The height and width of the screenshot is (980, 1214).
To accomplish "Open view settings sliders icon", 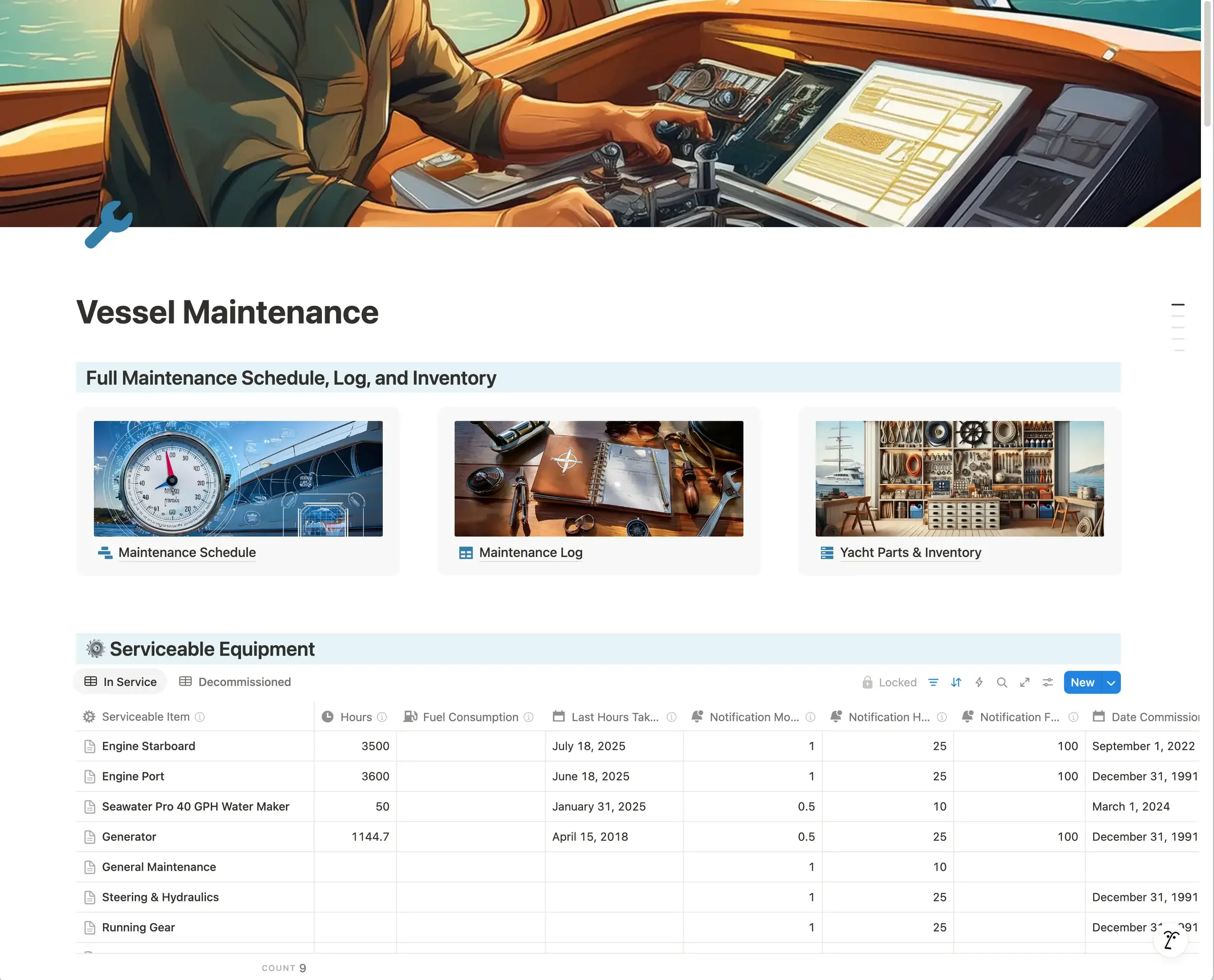I will point(1047,682).
